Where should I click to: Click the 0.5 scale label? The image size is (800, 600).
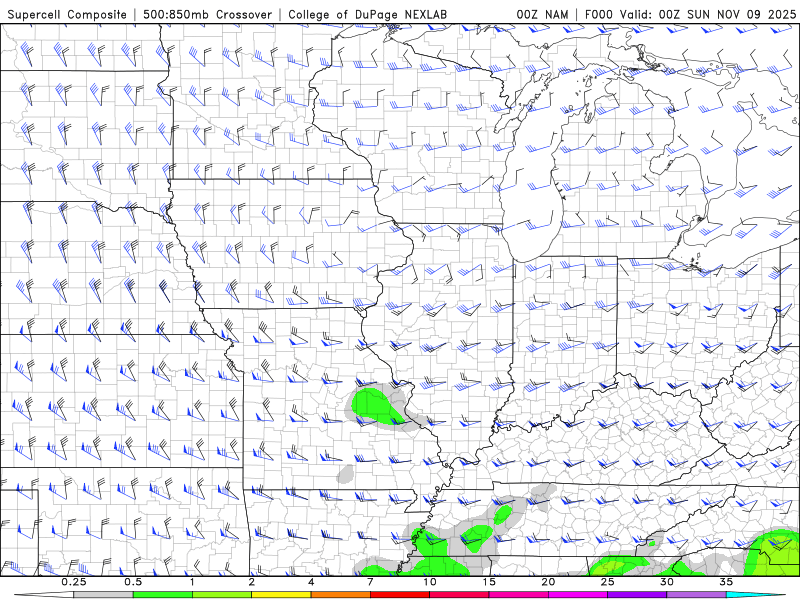pos(133,582)
